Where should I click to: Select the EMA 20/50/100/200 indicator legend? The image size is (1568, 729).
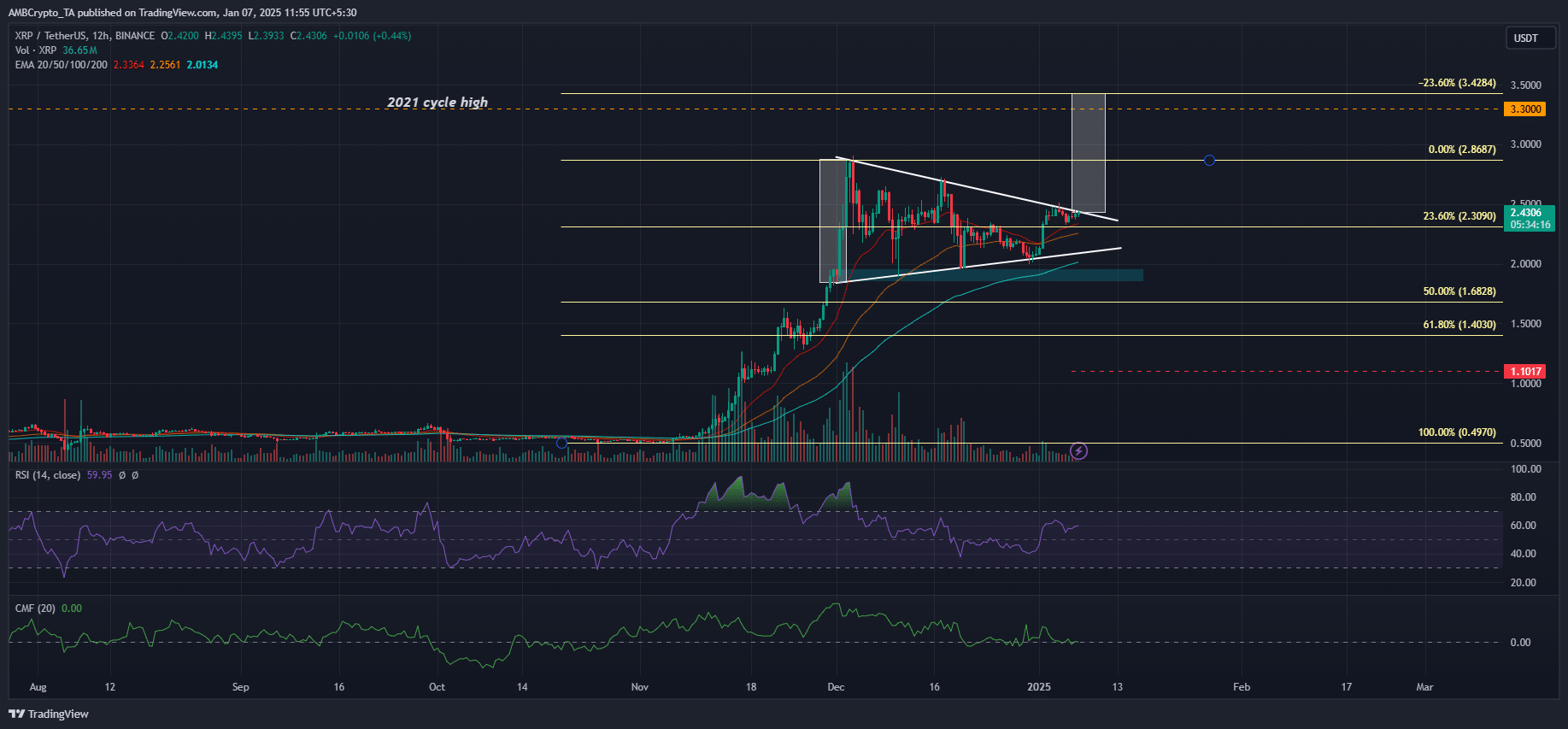coord(62,65)
